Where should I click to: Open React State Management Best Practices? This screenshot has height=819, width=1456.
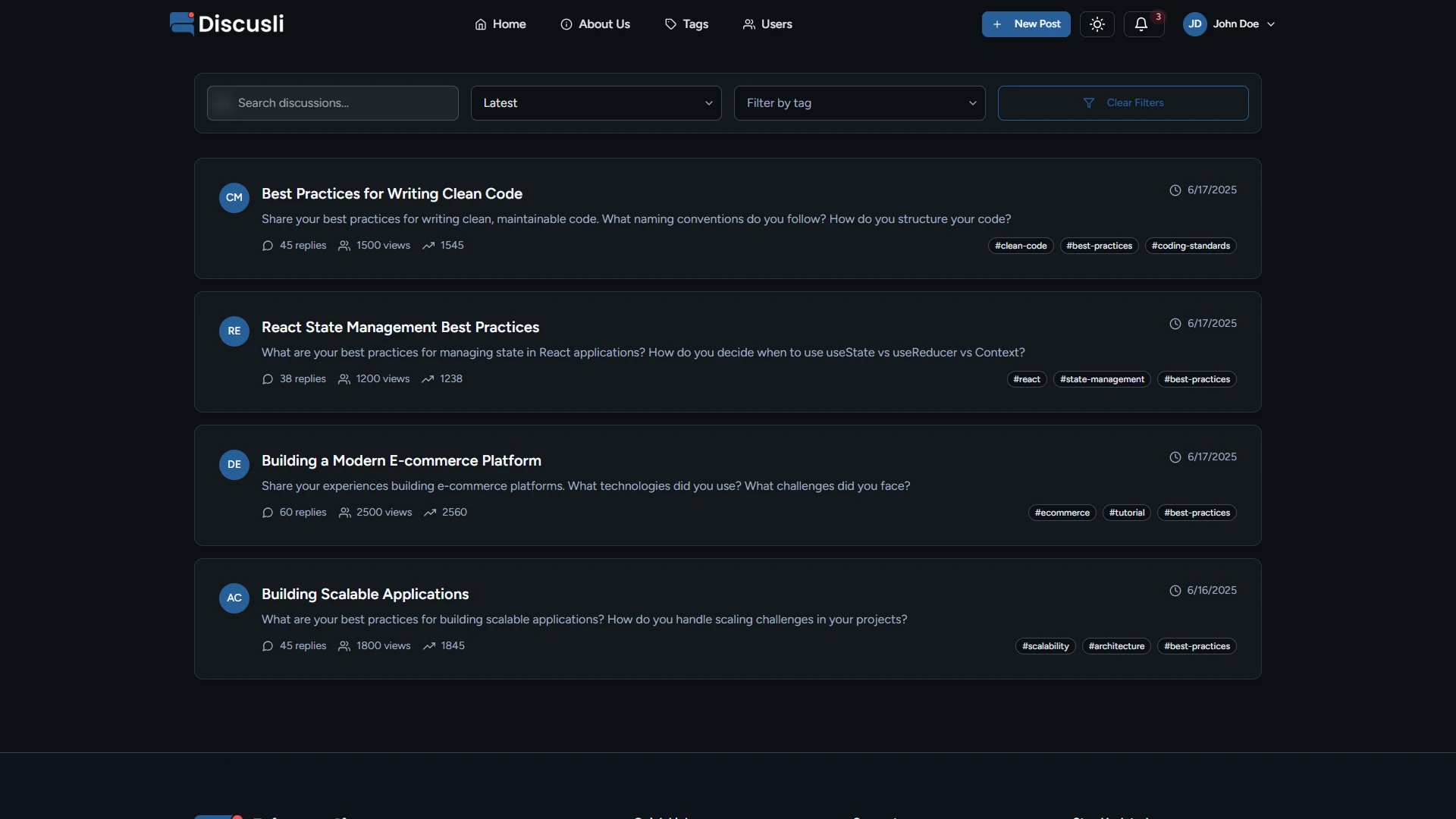pyautogui.click(x=400, y=328)
